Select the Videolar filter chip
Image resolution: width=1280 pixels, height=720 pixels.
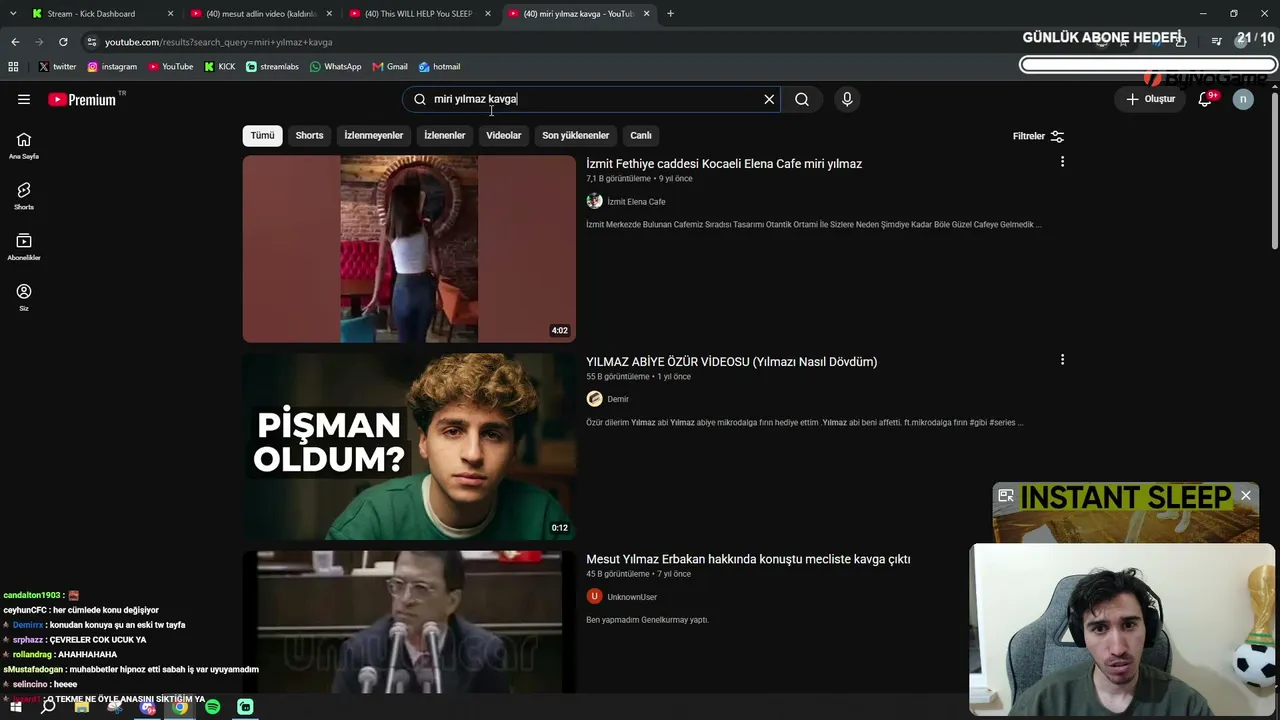(x=504, y=135)
